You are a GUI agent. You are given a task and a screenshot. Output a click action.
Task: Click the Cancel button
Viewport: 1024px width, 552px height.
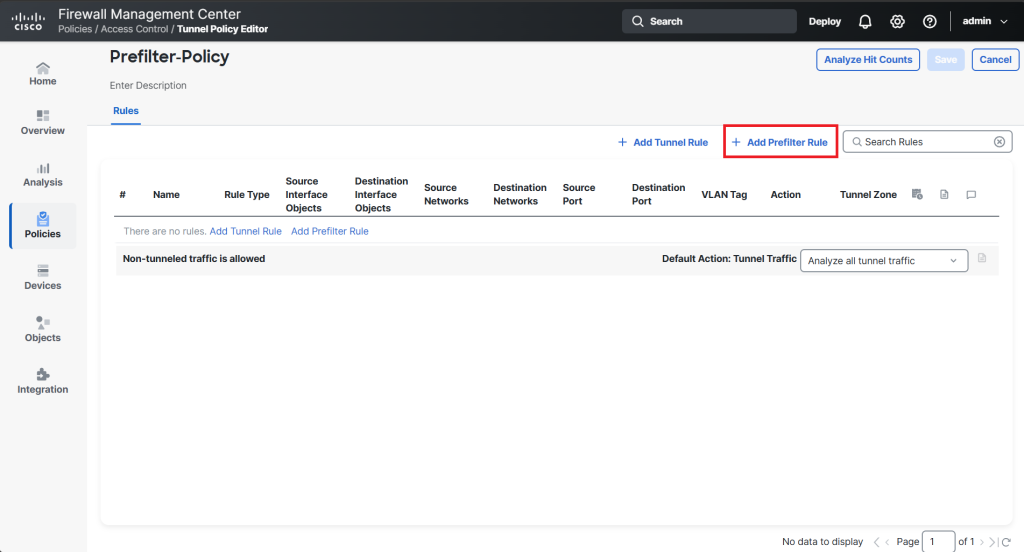tap(995, 59)
